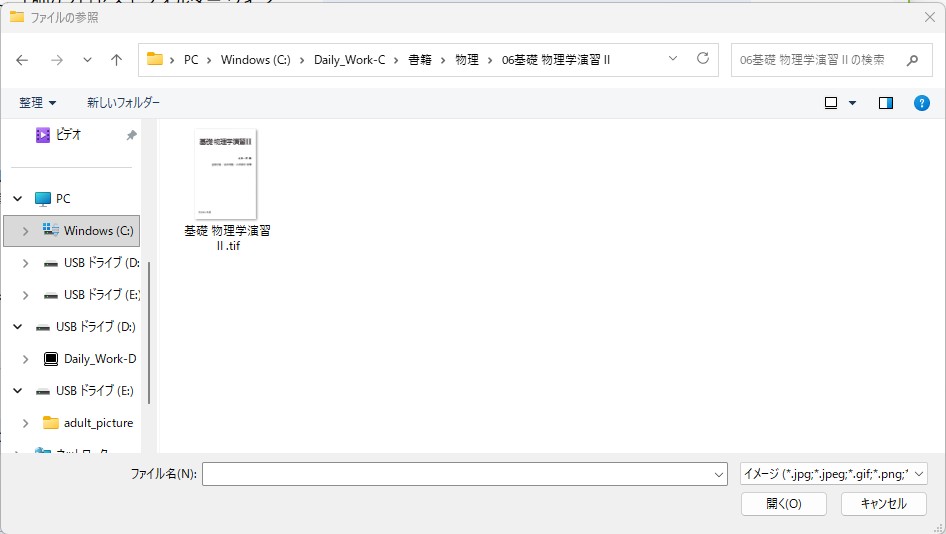The width and height of the screenshot is (946, 534).
Task: Expand the adult_picture folder node
Action: click(x=26, y=423)
